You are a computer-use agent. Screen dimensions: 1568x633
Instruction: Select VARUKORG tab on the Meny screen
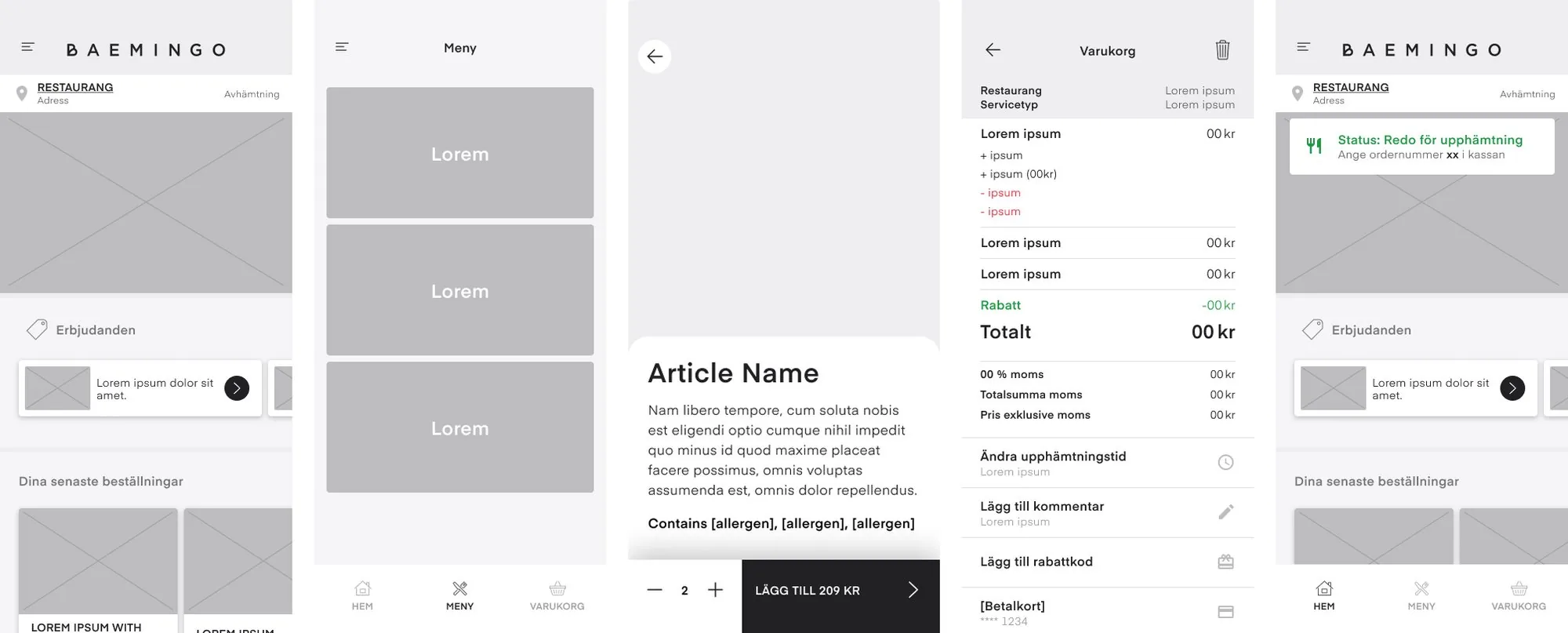pos(557,595)
